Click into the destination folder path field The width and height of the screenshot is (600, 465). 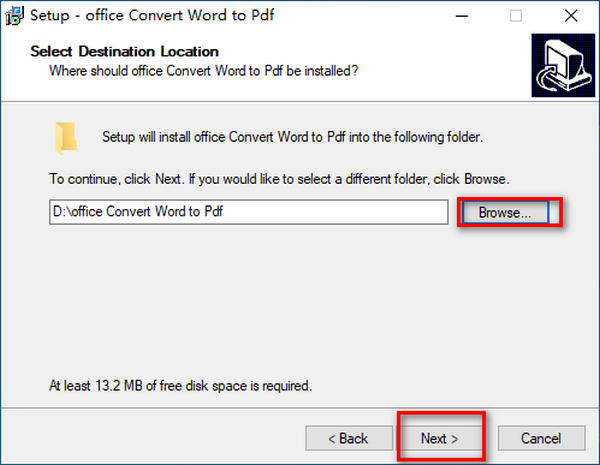tap(248, 212)
